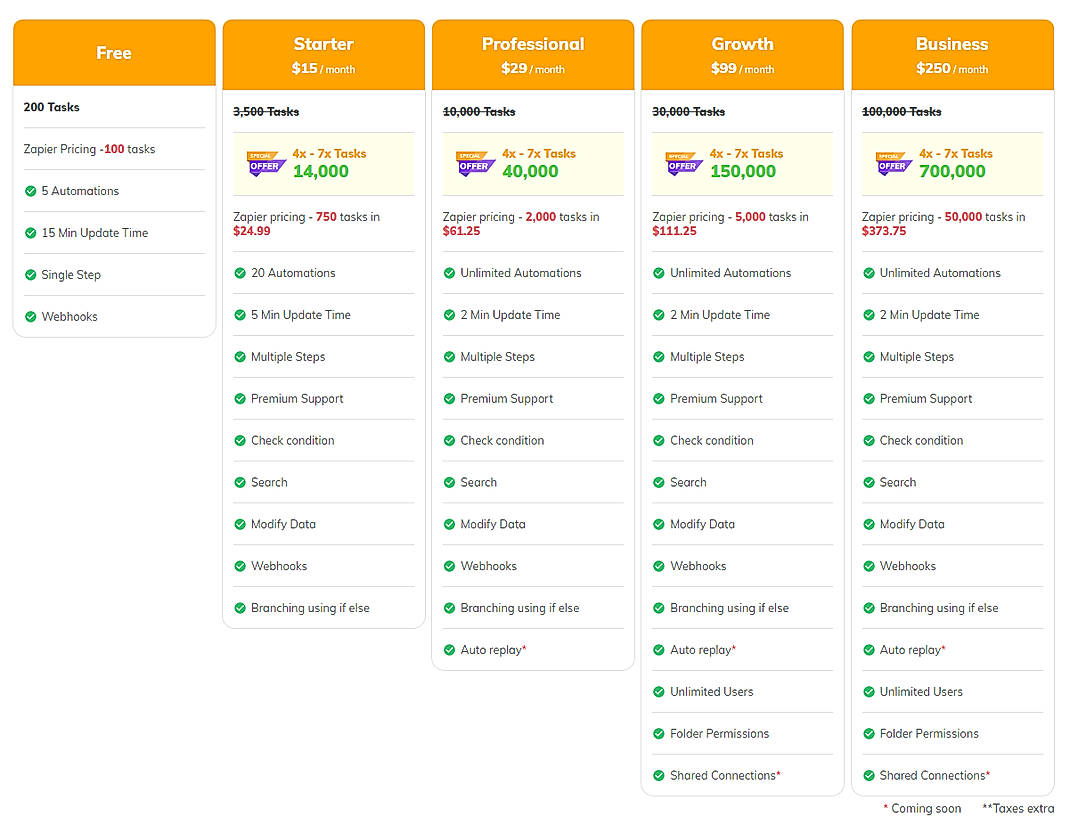Image resolution: width=1070 pixels, height=825 pixels.
Task: Click green check icon beside 20 Automations
Action: [240, 273]
